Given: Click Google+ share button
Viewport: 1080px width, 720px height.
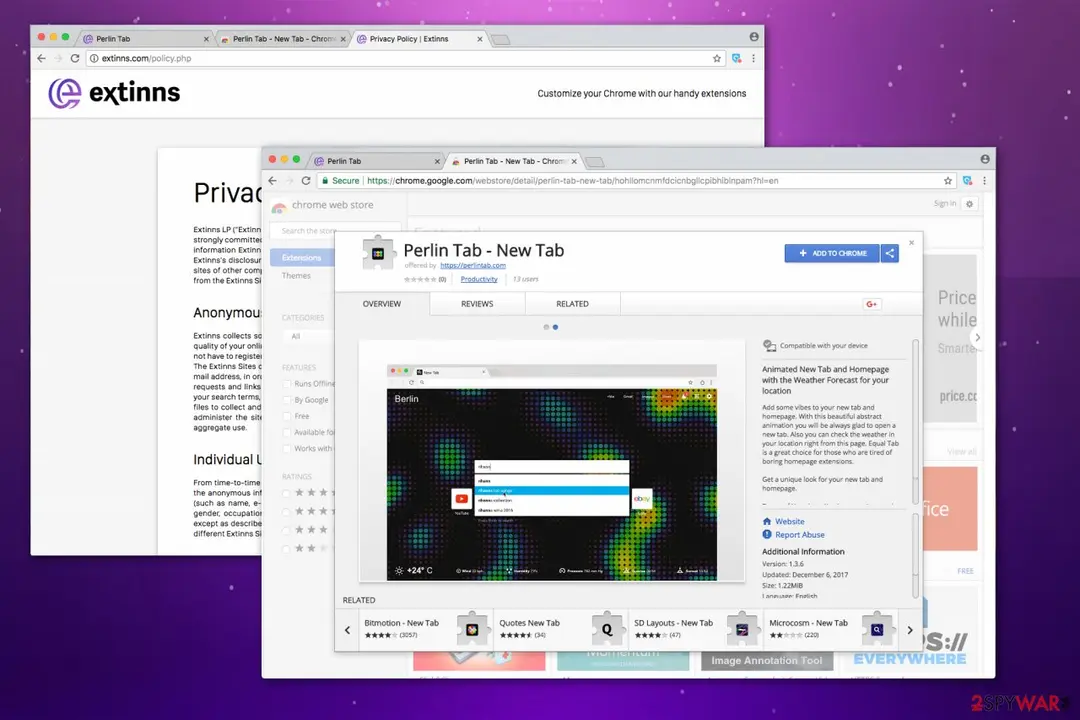Looking at the screenshot, I should 871,304.
